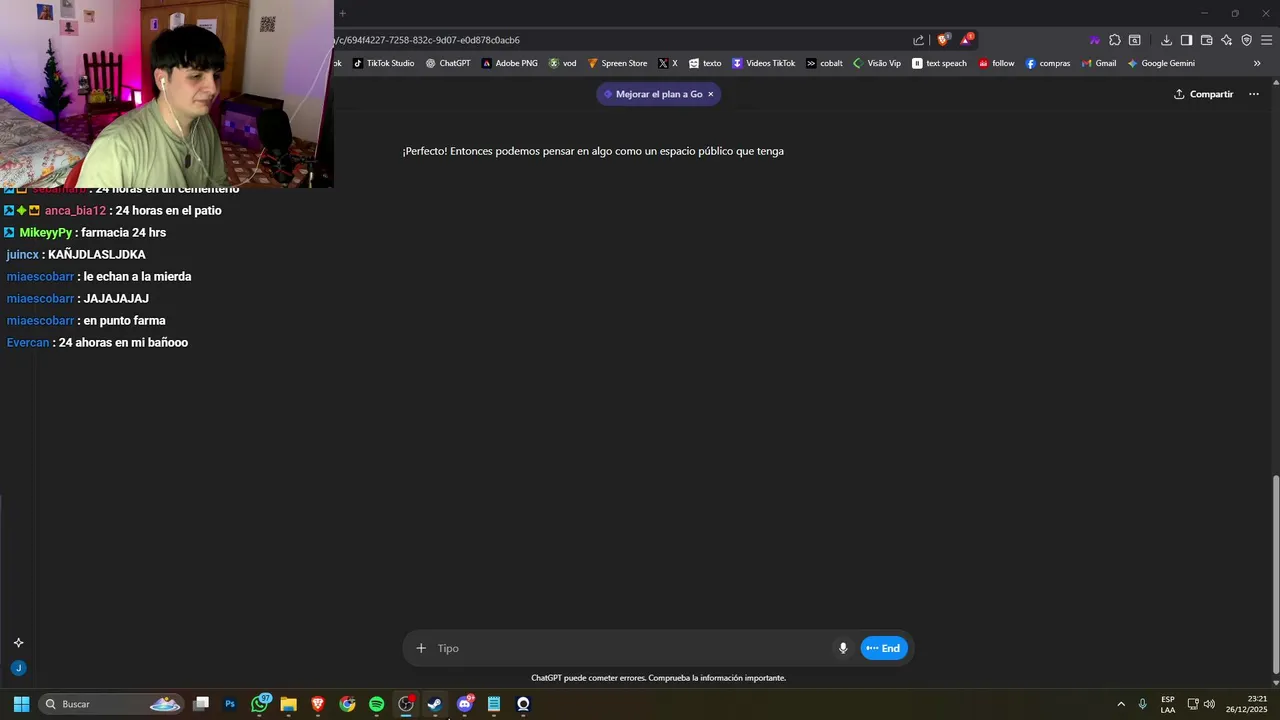Toggle the browser sidebar panel
The width and height of the screenshot is (1280, 720).
tap(1186, 40)
